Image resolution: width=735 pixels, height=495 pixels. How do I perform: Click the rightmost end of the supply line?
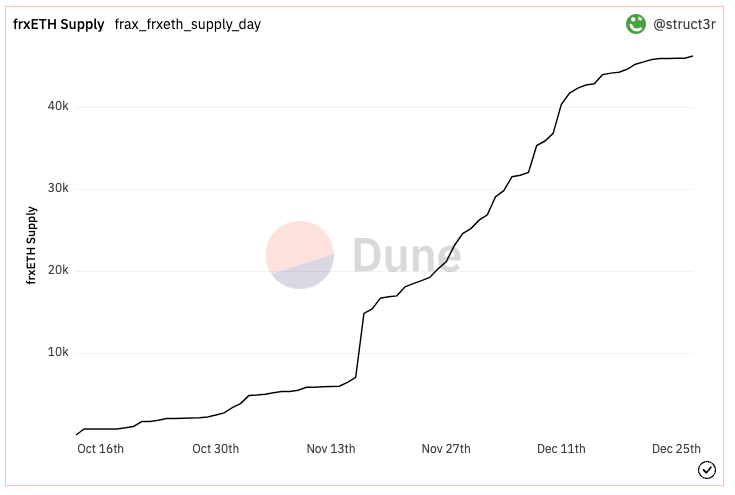pos(693,56)
